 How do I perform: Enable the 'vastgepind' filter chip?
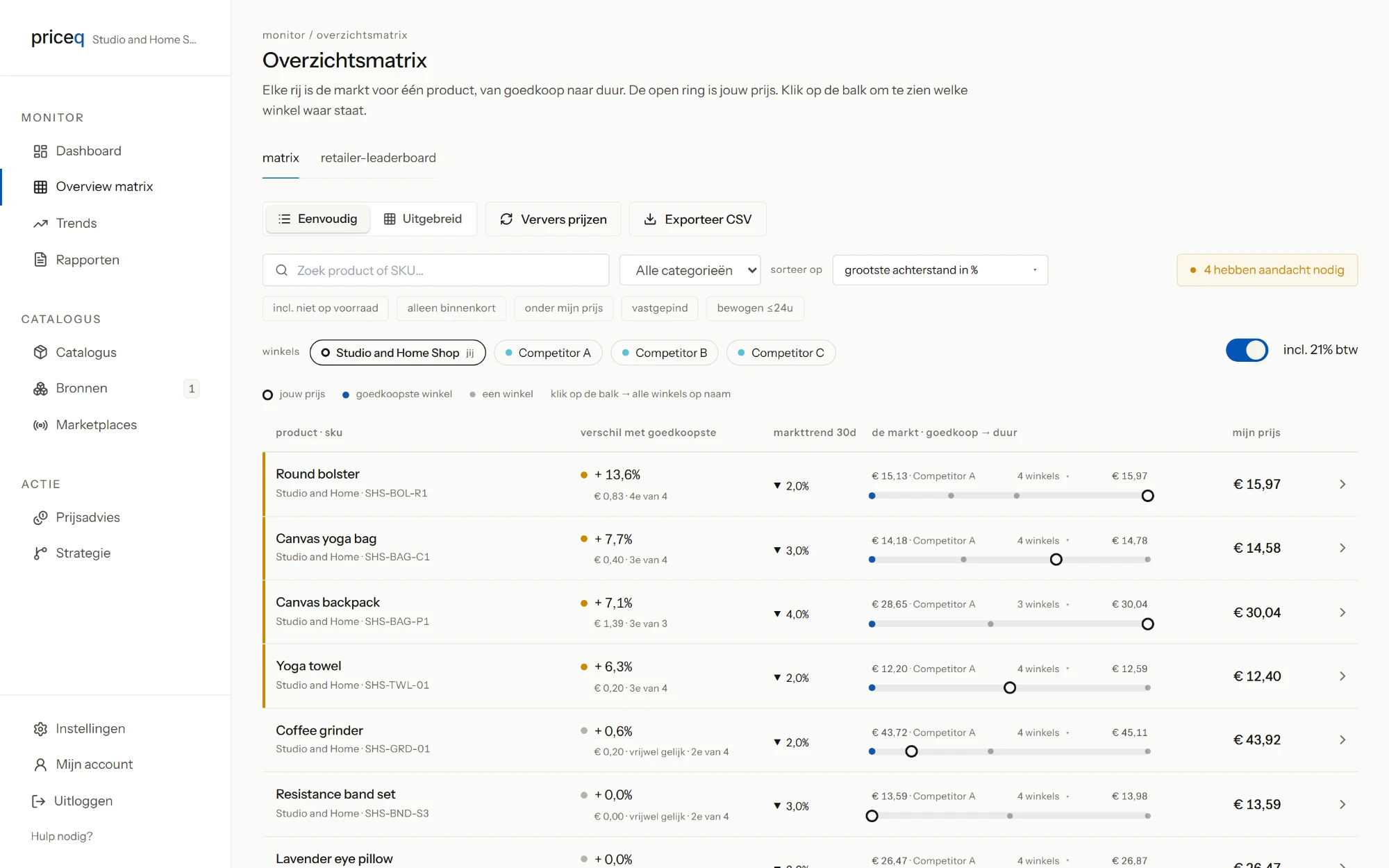point(660,308)
